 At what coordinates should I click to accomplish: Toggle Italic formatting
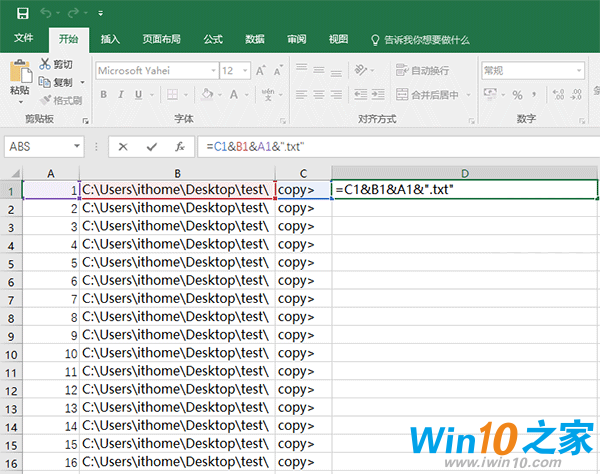pyautogui.click(x=123, y=95)
